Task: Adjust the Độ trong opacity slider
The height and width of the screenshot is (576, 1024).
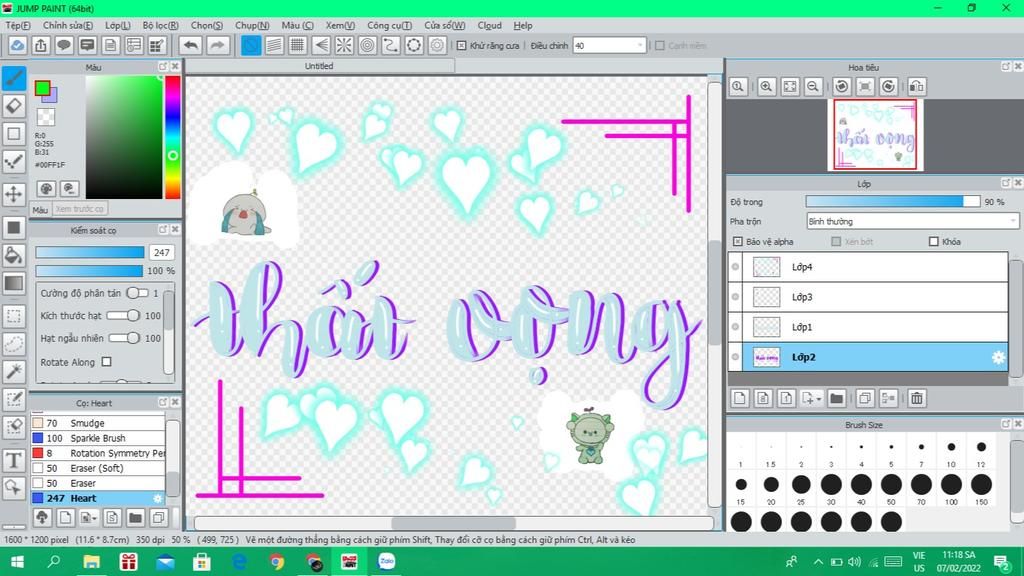Action: 893,202
